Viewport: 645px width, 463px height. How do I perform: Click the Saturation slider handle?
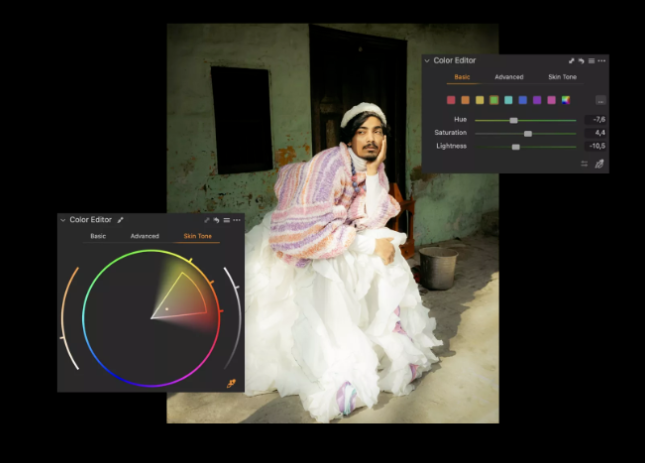528,133
